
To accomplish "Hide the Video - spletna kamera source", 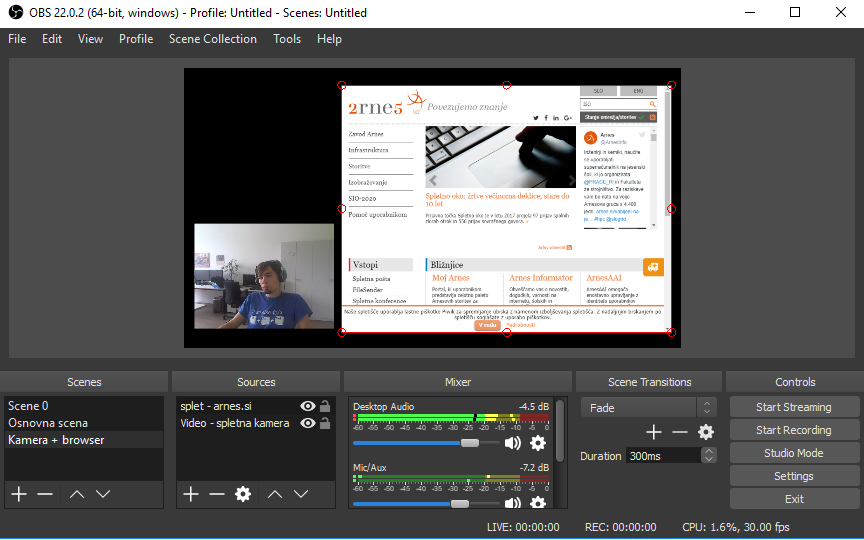I will pos(308,423).
